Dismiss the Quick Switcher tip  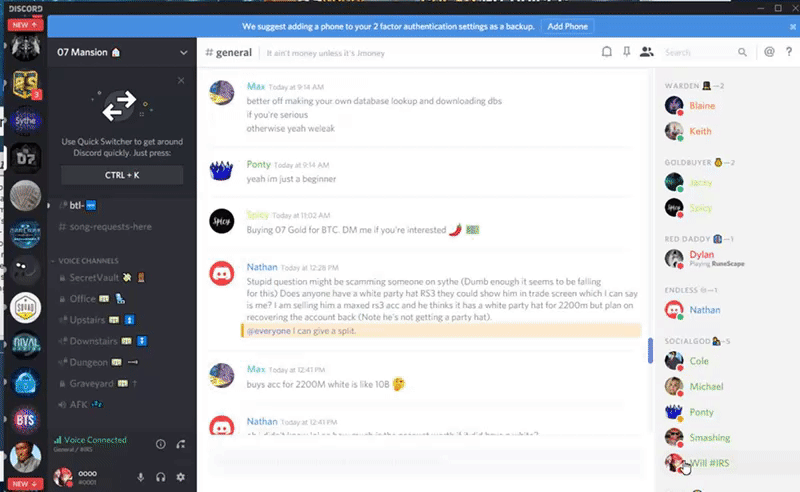click(181, 81)
